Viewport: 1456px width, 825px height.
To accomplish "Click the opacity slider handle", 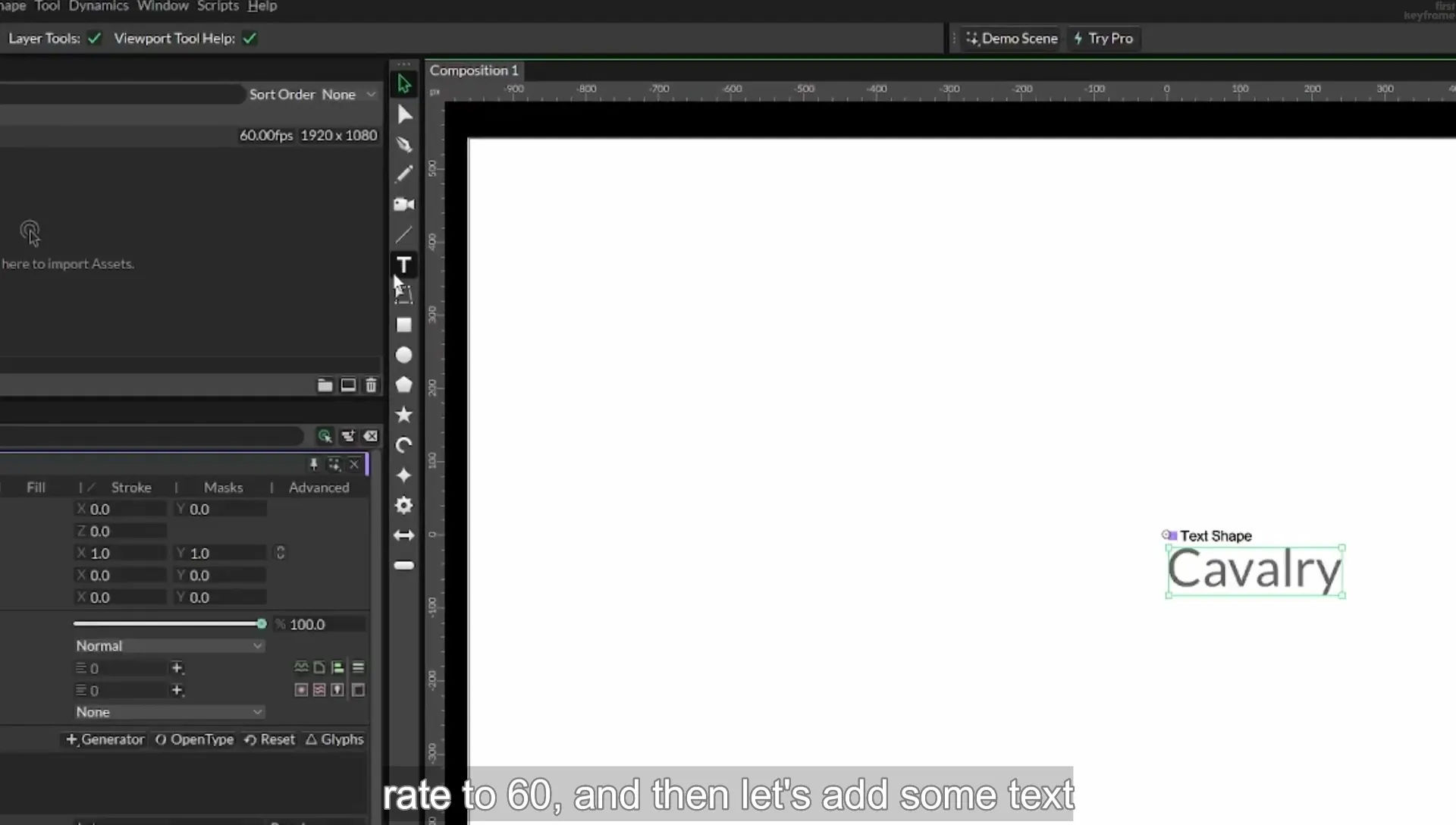I will pyautogui.click(x=262, y=624).
